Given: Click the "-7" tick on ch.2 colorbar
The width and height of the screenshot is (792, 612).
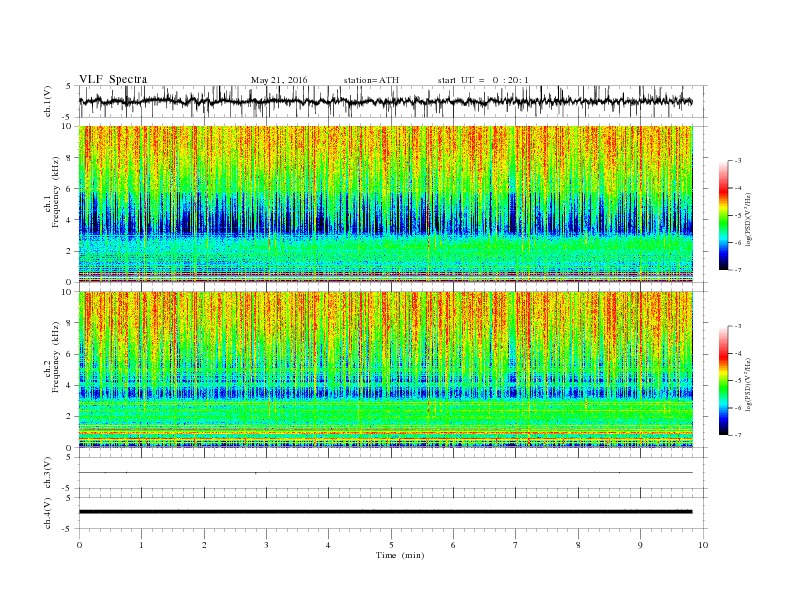Looking at the screenshot, I should (x=737, y=435).
